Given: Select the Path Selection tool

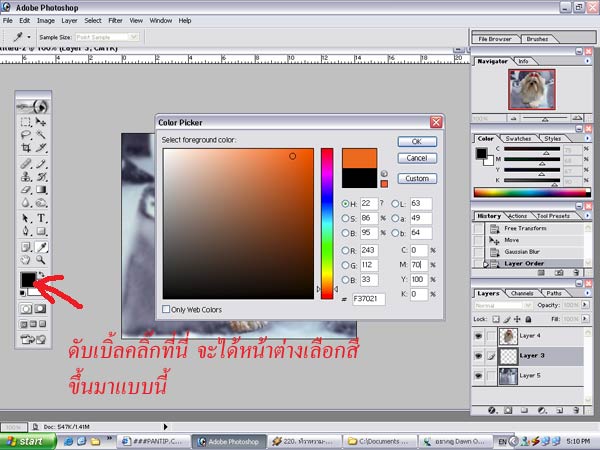Looking at the screenshot, I should [26, 218].
